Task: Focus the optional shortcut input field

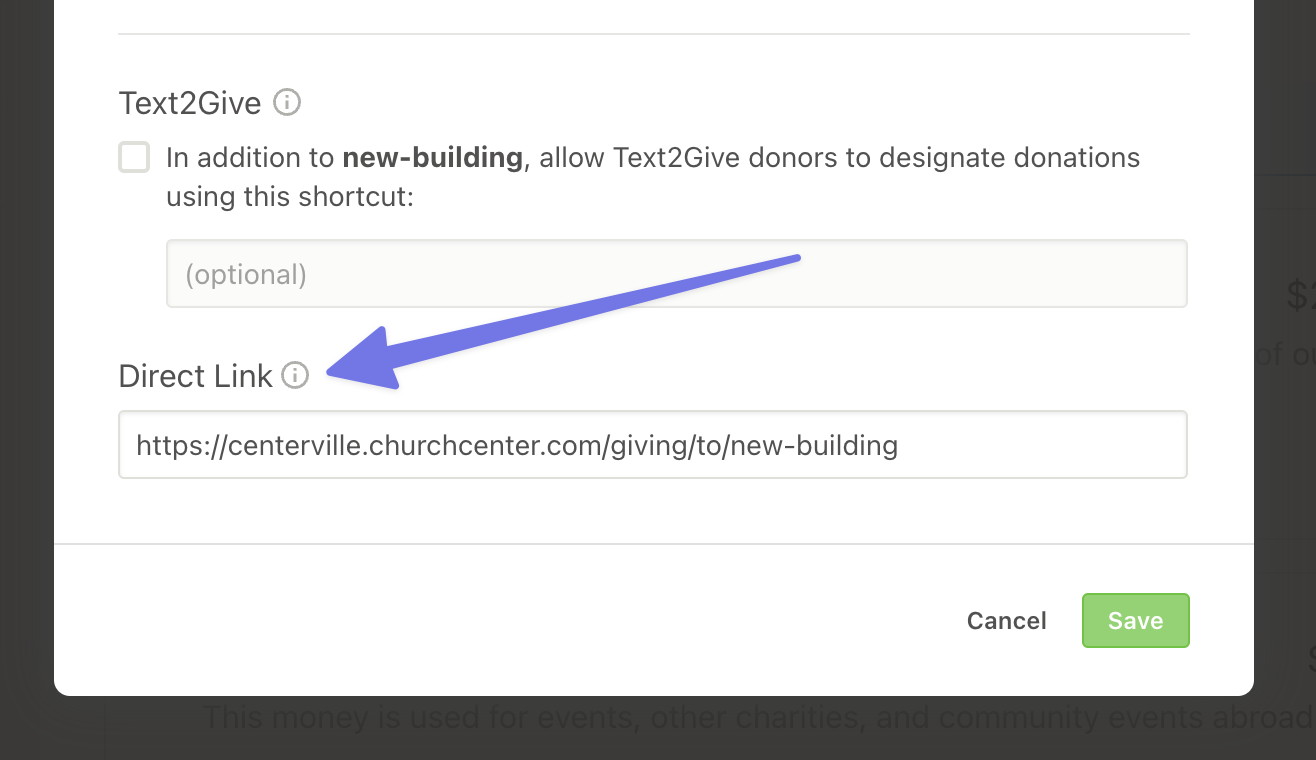Action: point(676,273)
